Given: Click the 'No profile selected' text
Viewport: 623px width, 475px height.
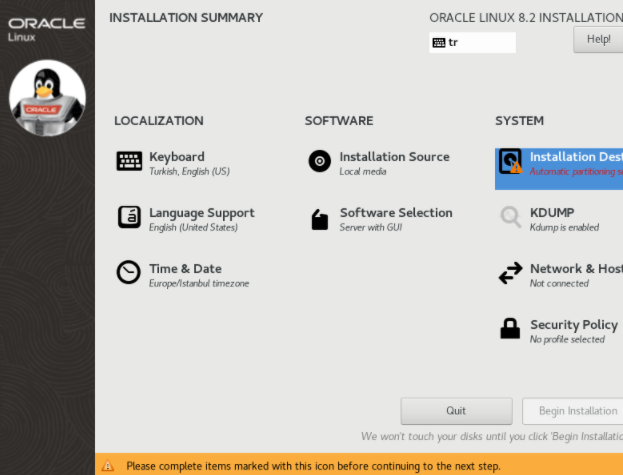Looking at the screenshot, I should click(x=567, y=340).
